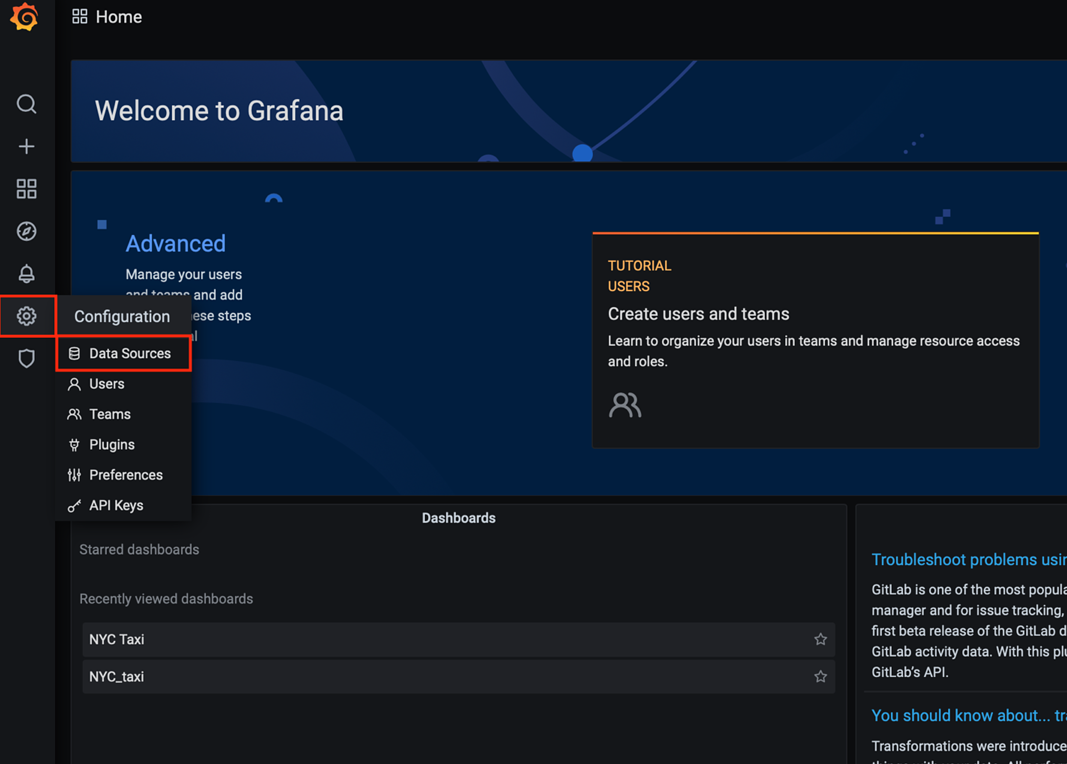Open the Explore compass icon
The image size is (1067, 764).
pyautogui.click(x=27, y=231)
